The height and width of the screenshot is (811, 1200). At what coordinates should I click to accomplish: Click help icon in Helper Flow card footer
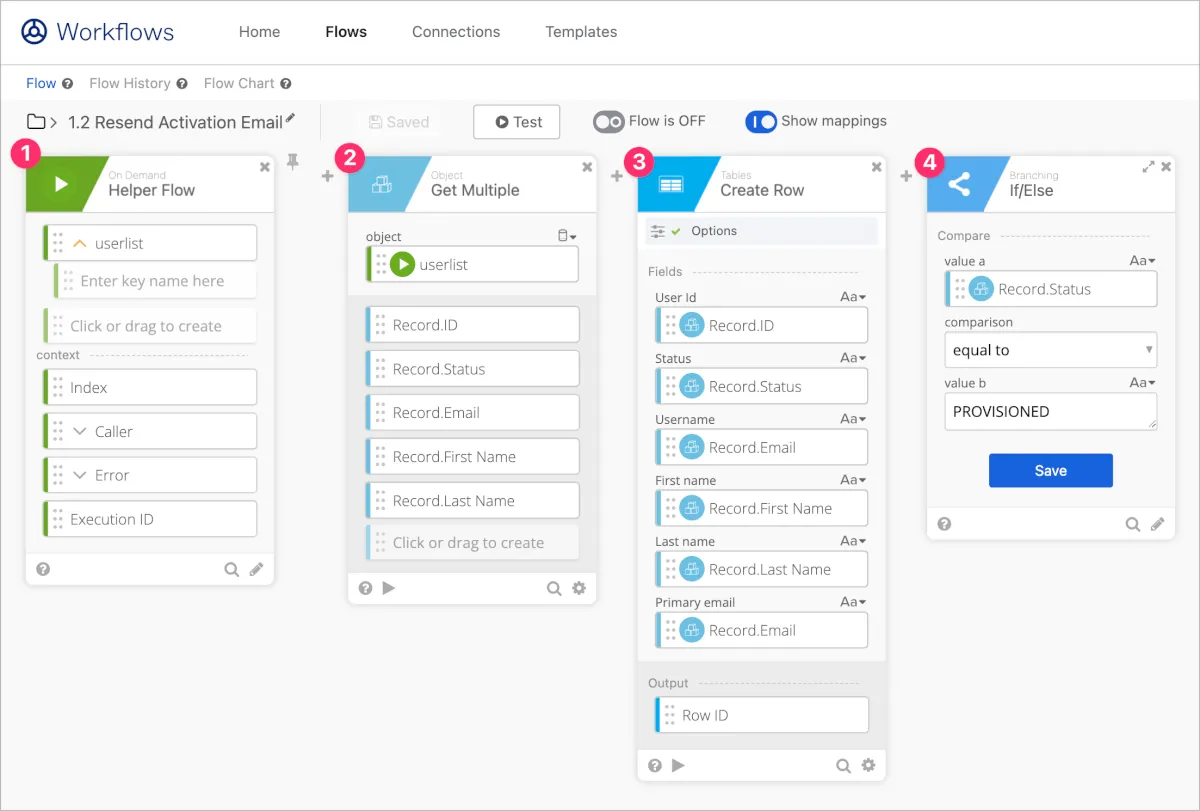tap(43, 569)
